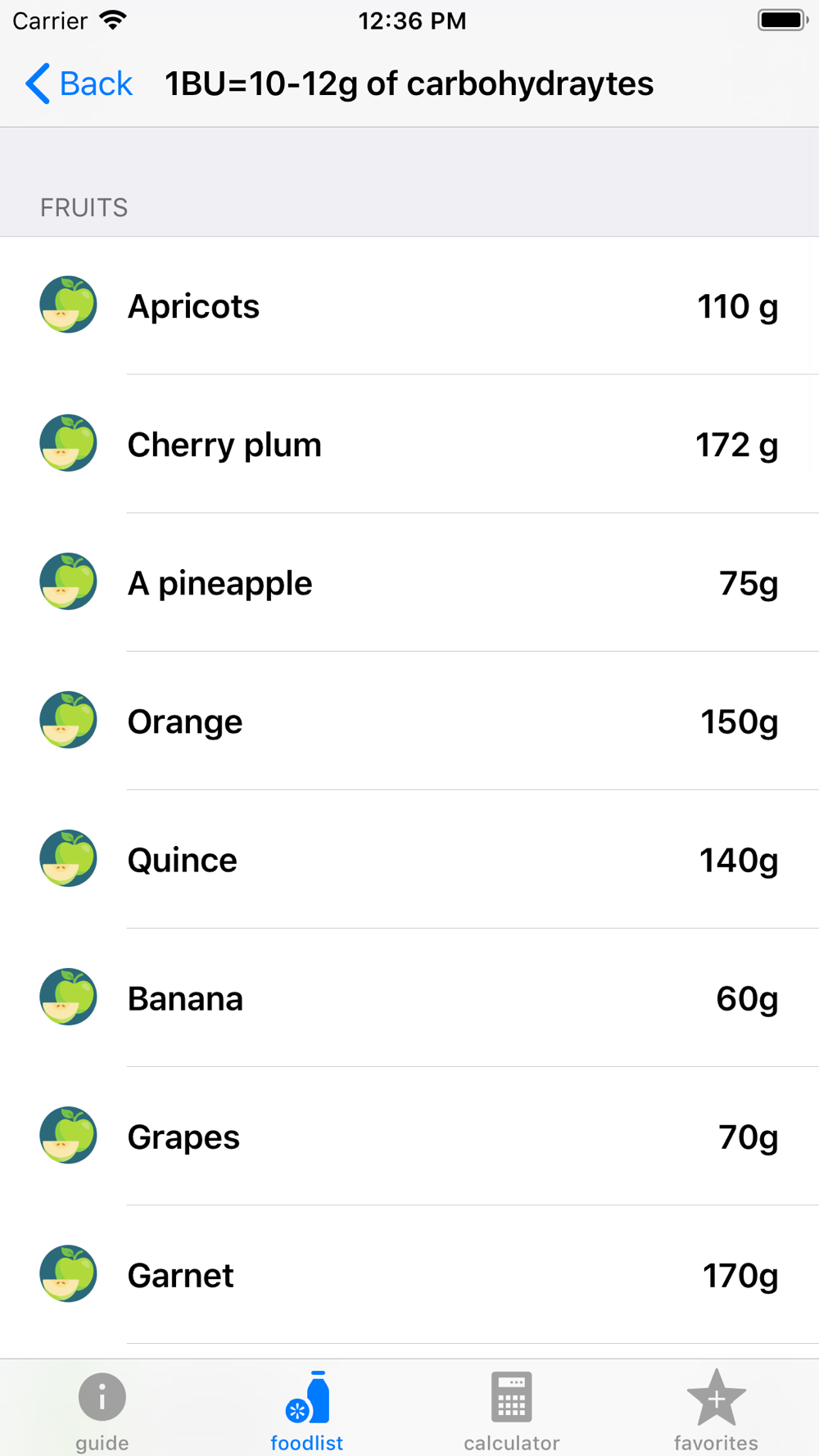Tap the 1BU=10-12g of carbohydraytes title
This screenshot has height=1456, width=819.
click(409, 84)
